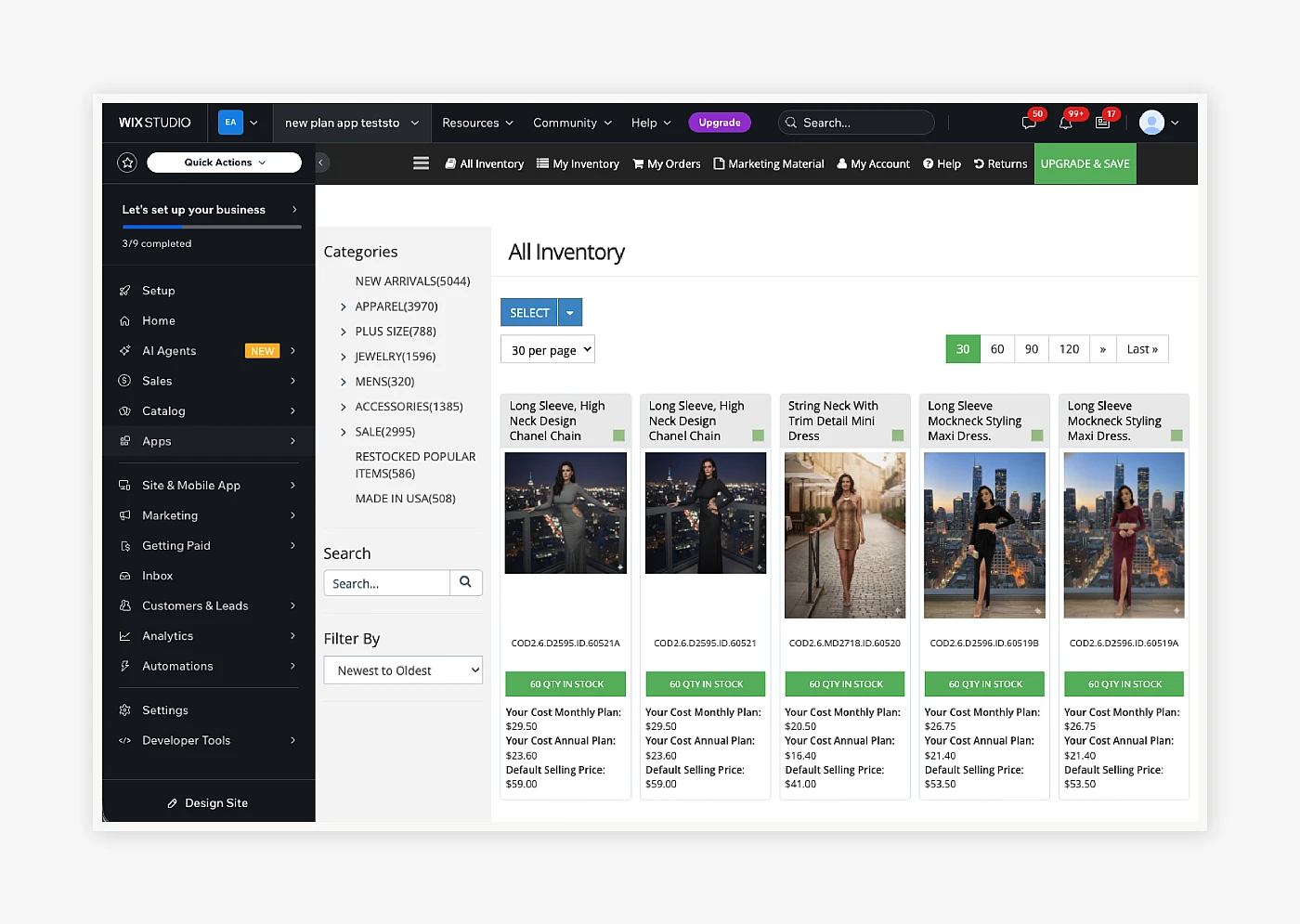Open the Community menu
The height and width of the screenshot is (924, 1300).
(572, 123)
